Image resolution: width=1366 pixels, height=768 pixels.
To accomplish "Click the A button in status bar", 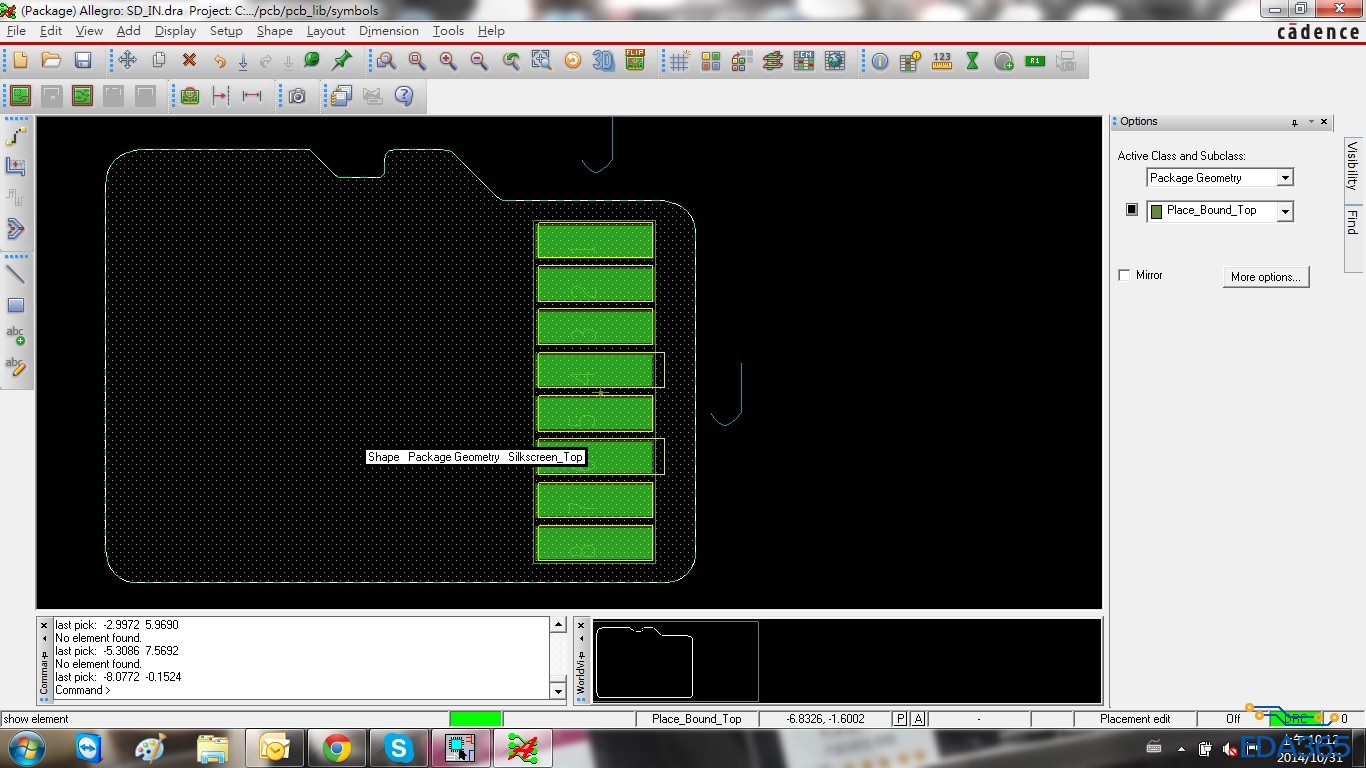I will click(918, 719).
